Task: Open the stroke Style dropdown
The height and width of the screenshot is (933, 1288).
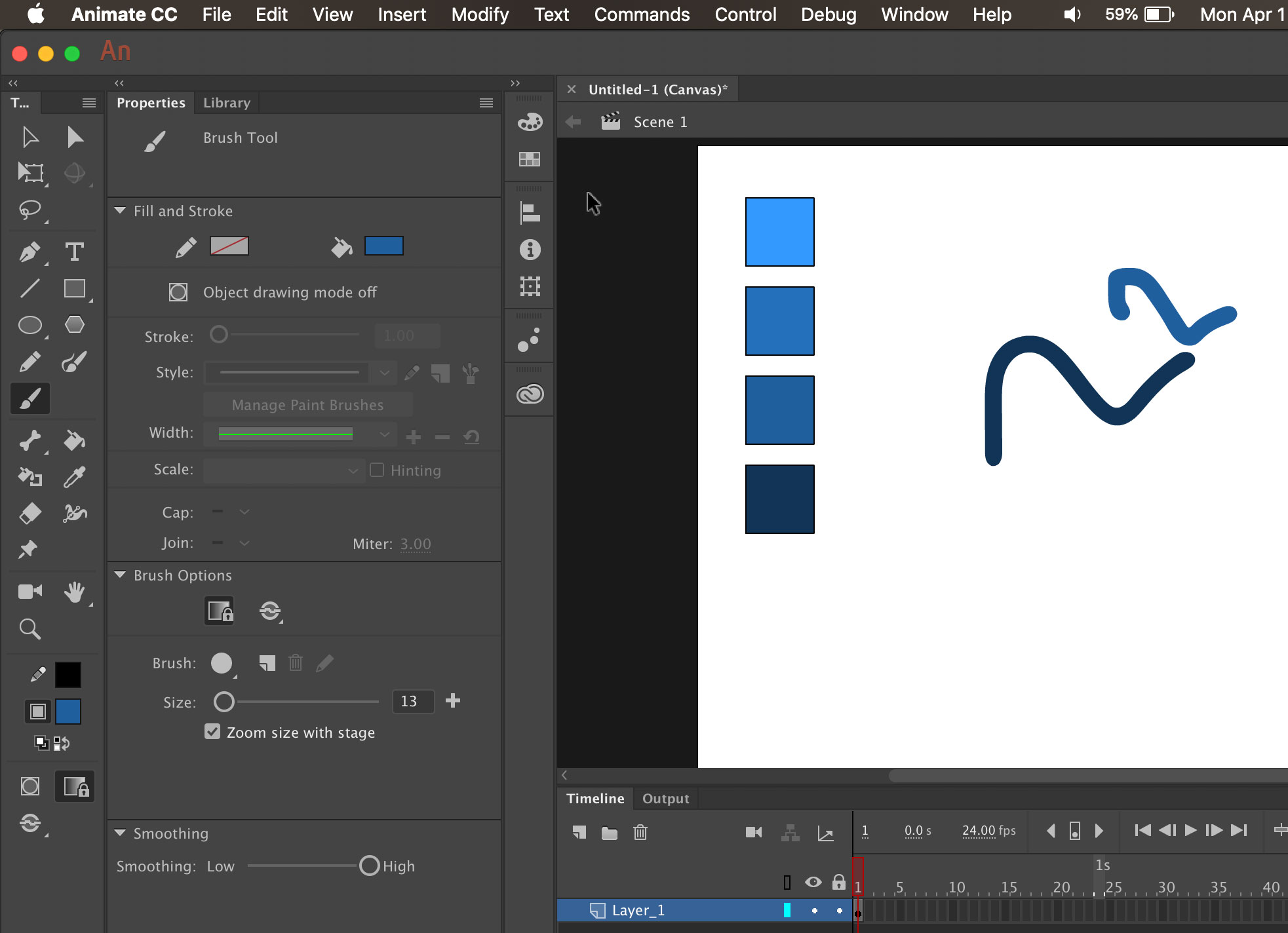Action: pos(384,372)
